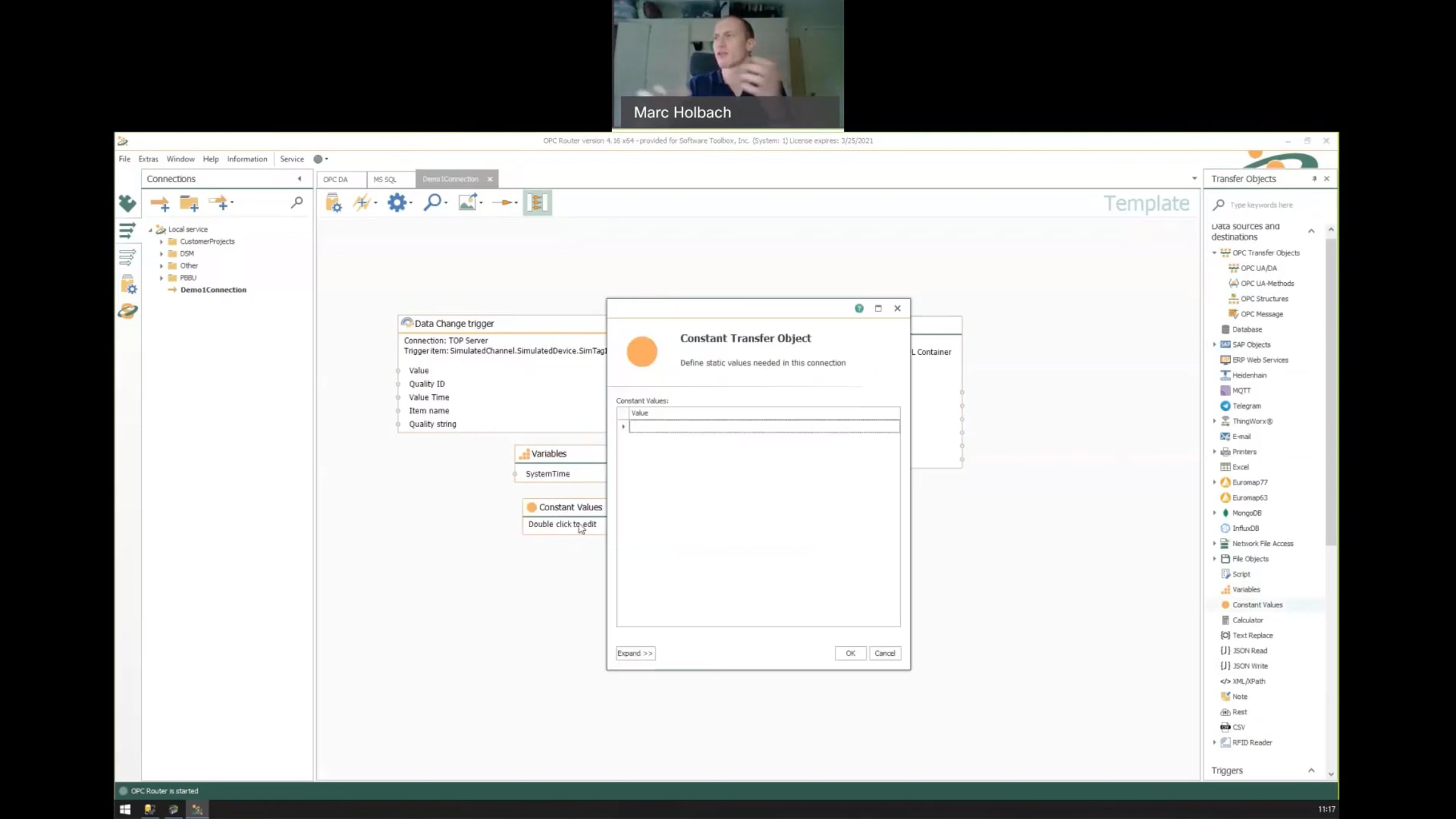The height and width of the screenshot is (819, 1456).
Task: Click the add new connection arrow icon
Action: [x=160, y=203]
